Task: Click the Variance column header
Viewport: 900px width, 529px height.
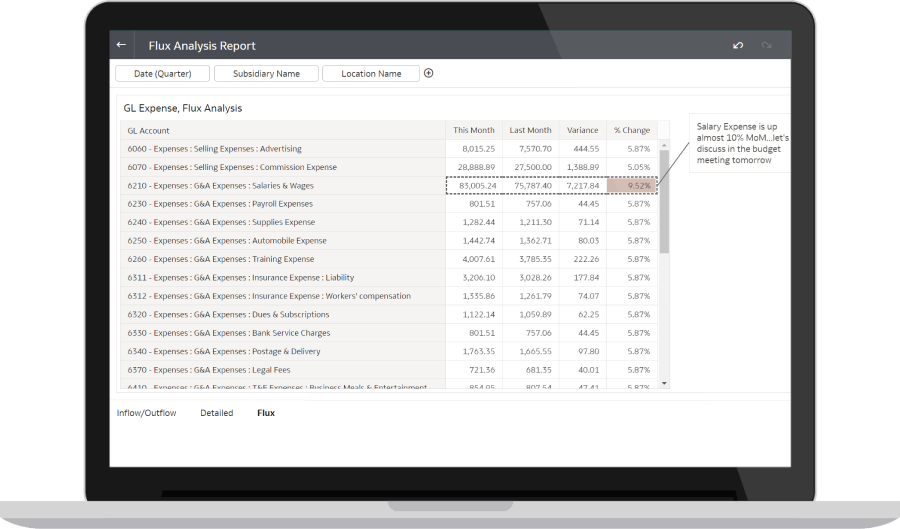Action: click(x=582, y=130)
